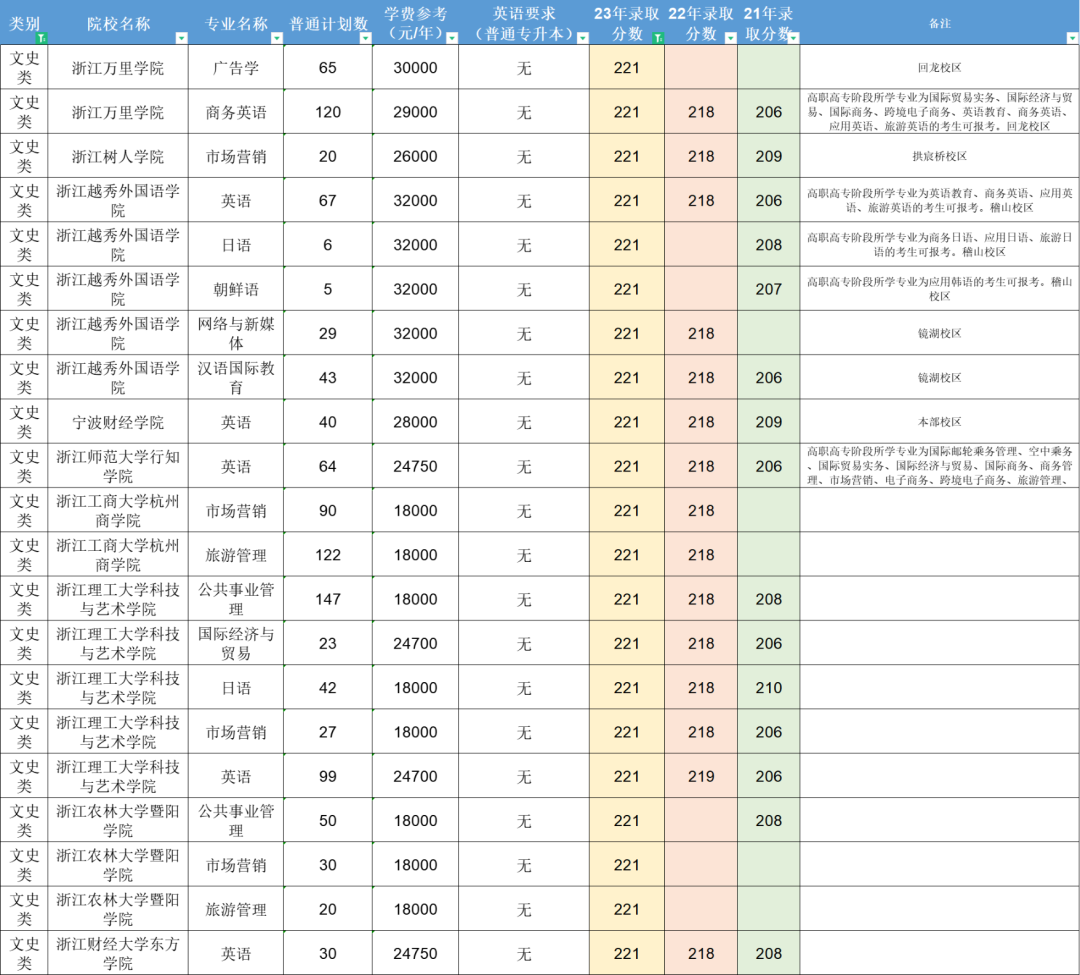The image size is (1080, 975).
Task: Click the plan count cell 40
Action: pyautogui.click(x=328, y=422)
